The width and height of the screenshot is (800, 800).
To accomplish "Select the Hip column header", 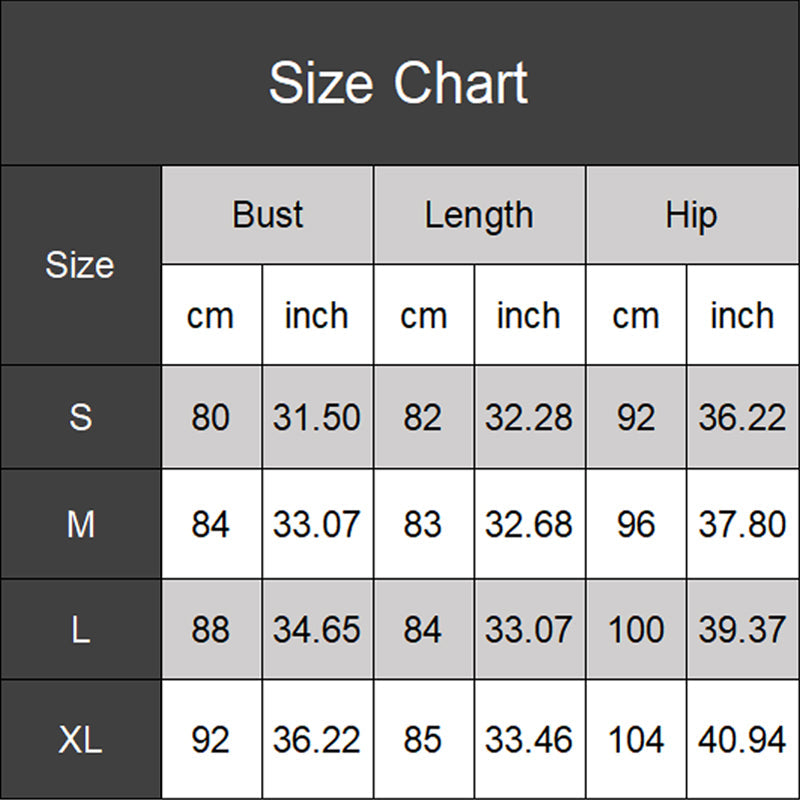I will 691,215.
